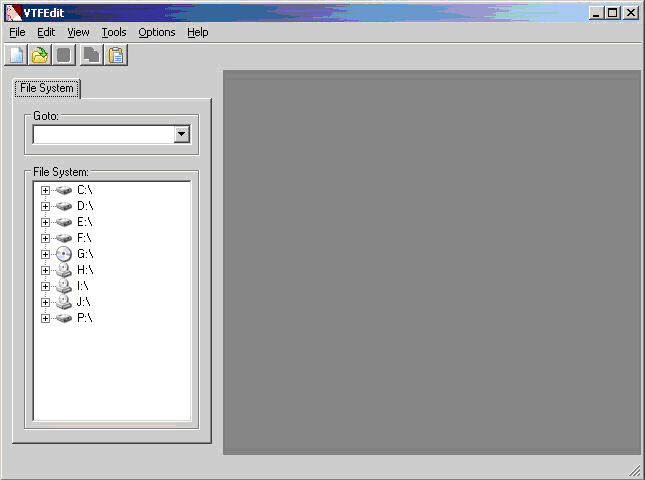Click the Open file folder icon
Screen dimensions: 645x480
[40, 55]
